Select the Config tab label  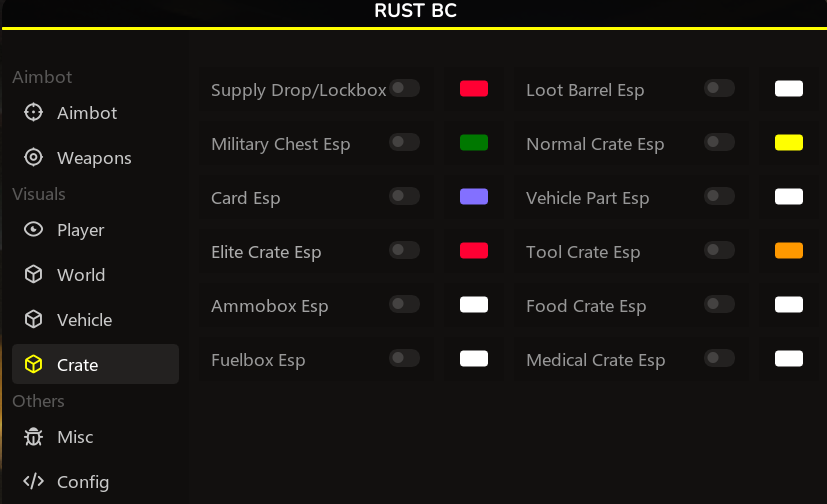click(83, 482)
